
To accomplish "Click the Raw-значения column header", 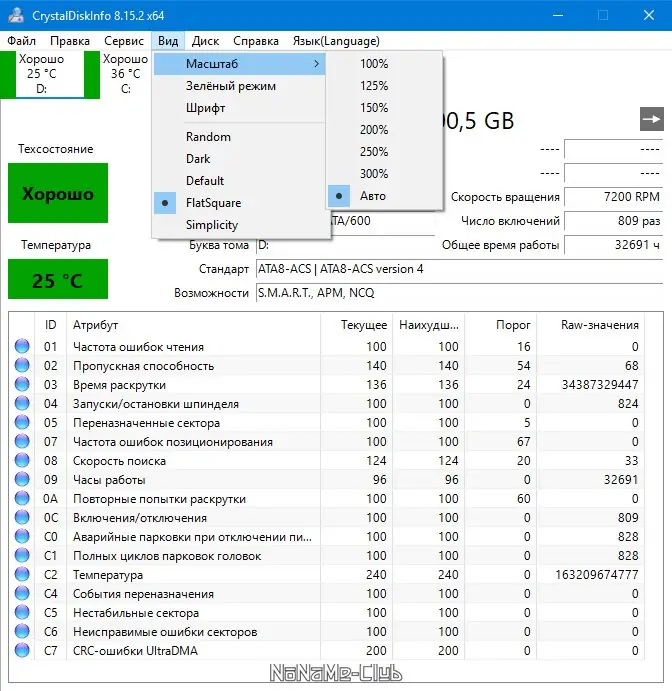I will [x=591, y=325].
